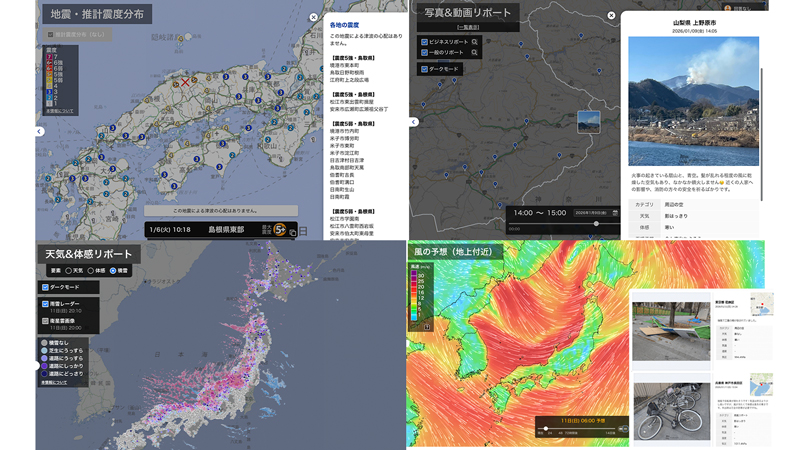Screen dimensions: 800x450
Task: Toggle the estimated seismic intensity distribution checkbox
Action: click(x=50, y=35)
